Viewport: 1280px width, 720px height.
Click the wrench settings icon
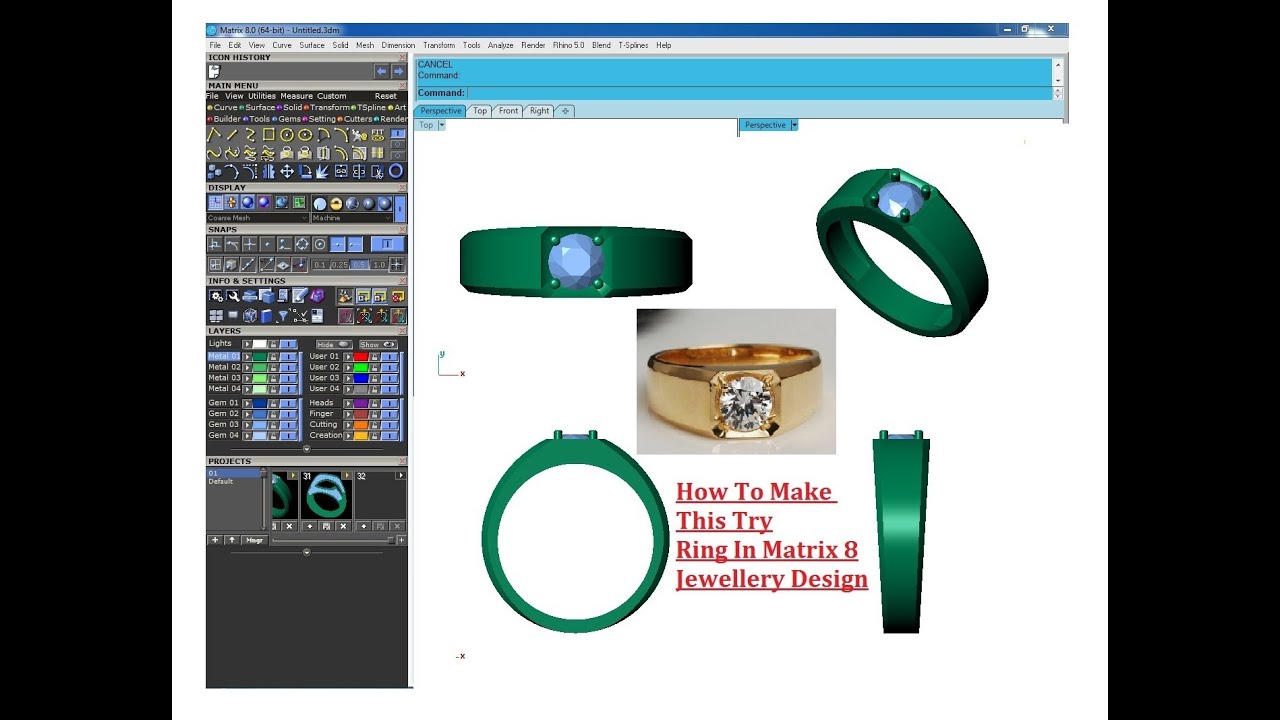pyautogui.click(x=232, y=296)
